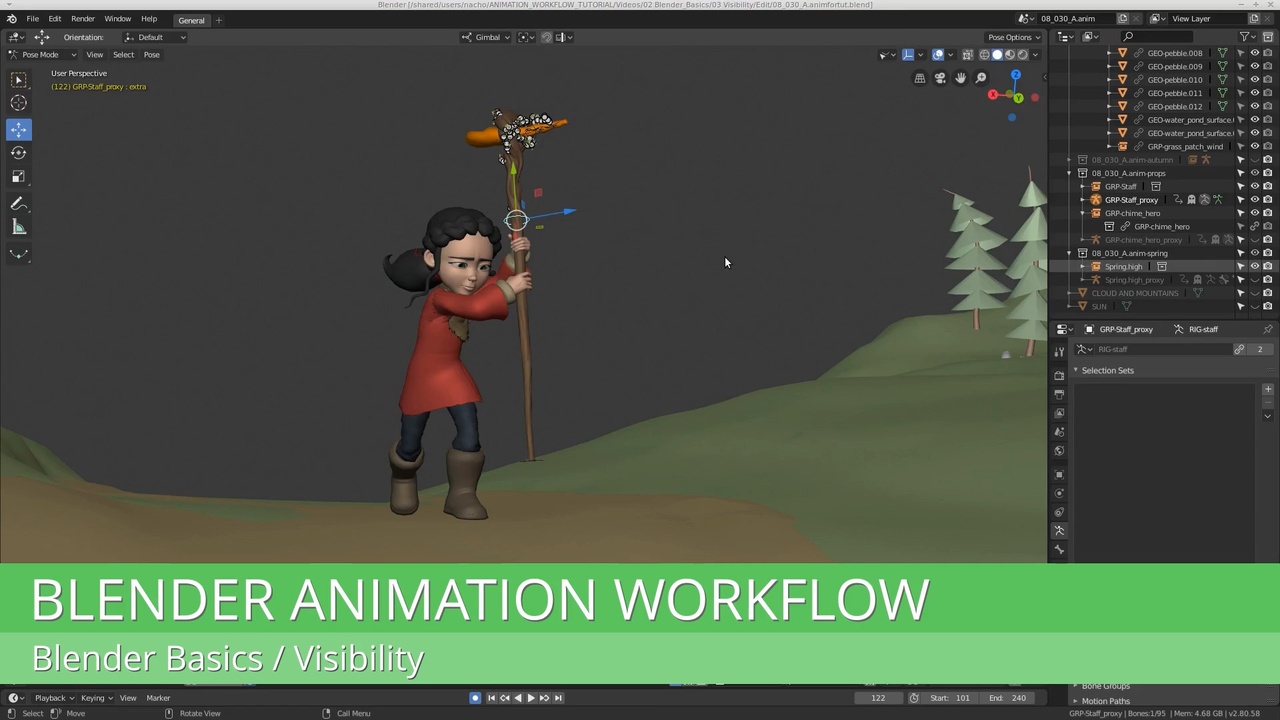
Task: Select the Annotate pencil tool
Action: [18, 204]
